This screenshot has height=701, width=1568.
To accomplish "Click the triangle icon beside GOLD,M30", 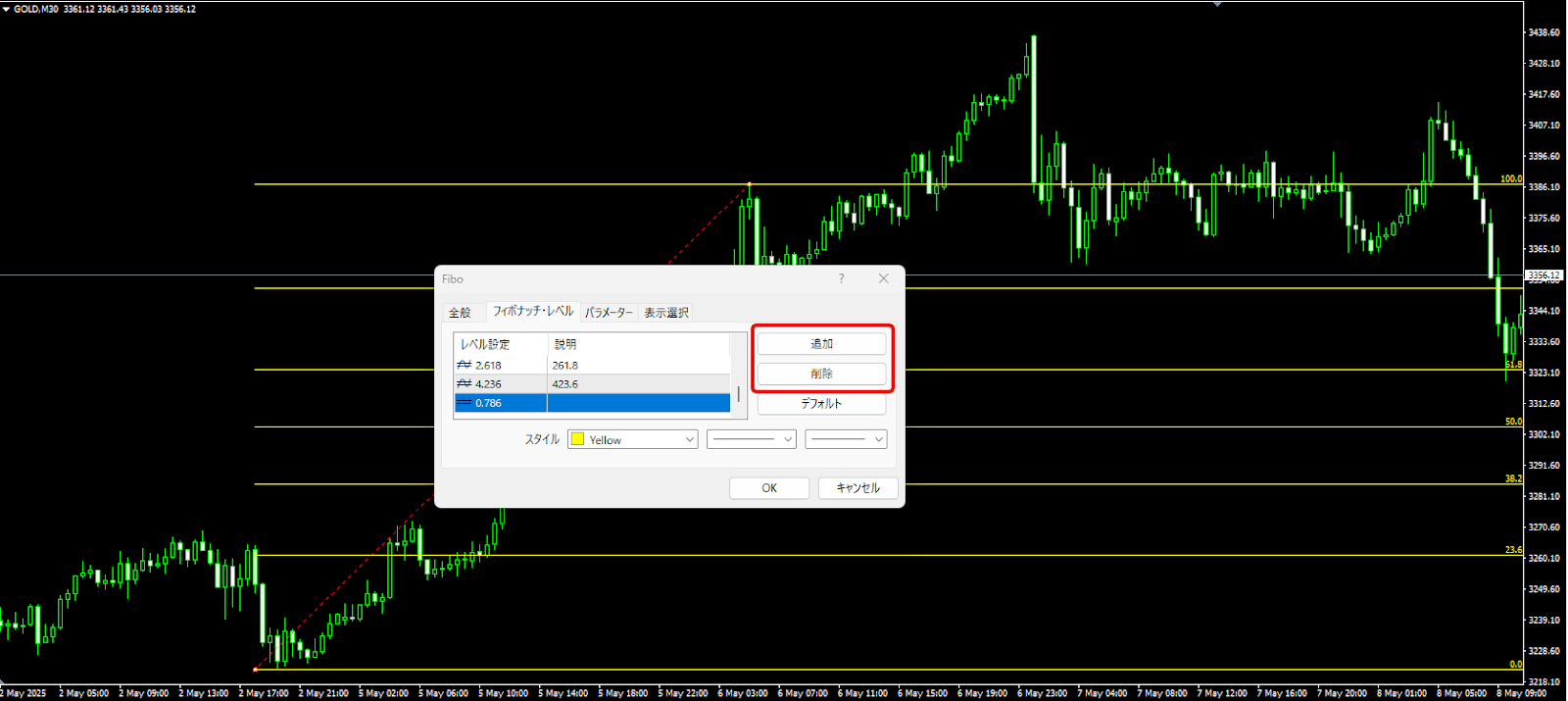I will pyautogui.click(x=6, y=9).
